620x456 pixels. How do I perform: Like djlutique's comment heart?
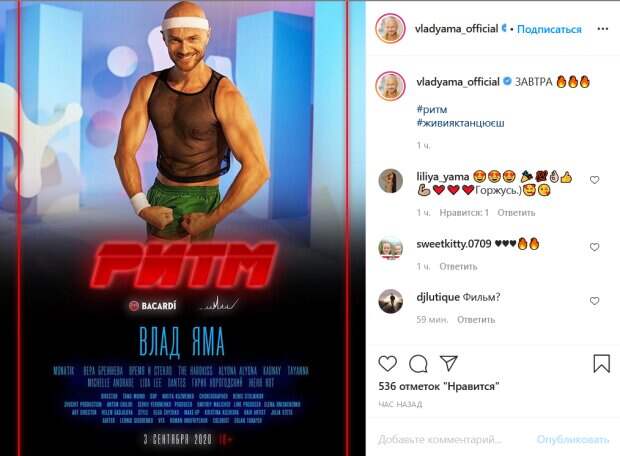594,301
